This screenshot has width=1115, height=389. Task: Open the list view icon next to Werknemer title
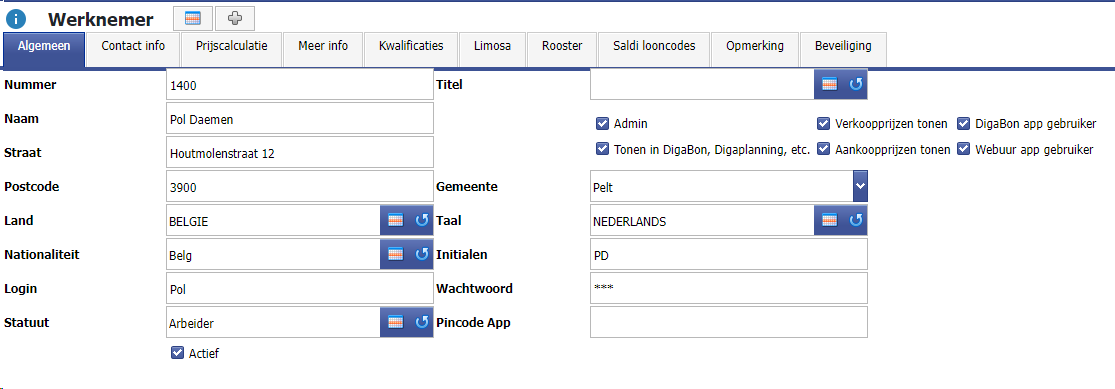(x=193, y=19)
